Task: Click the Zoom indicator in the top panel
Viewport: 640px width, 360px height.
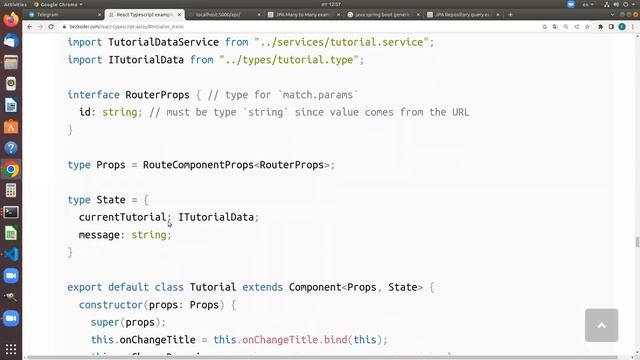Action: tap(571, 4)
